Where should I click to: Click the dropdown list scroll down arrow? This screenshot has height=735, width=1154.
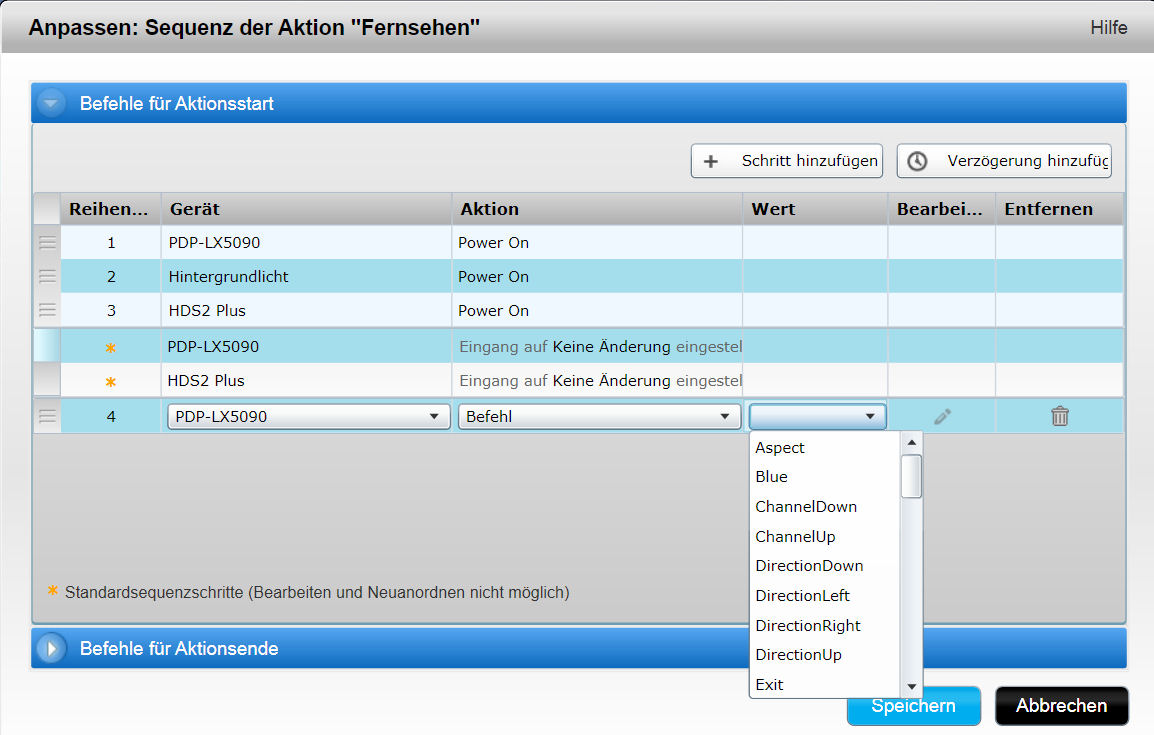(x=911, y=687)
